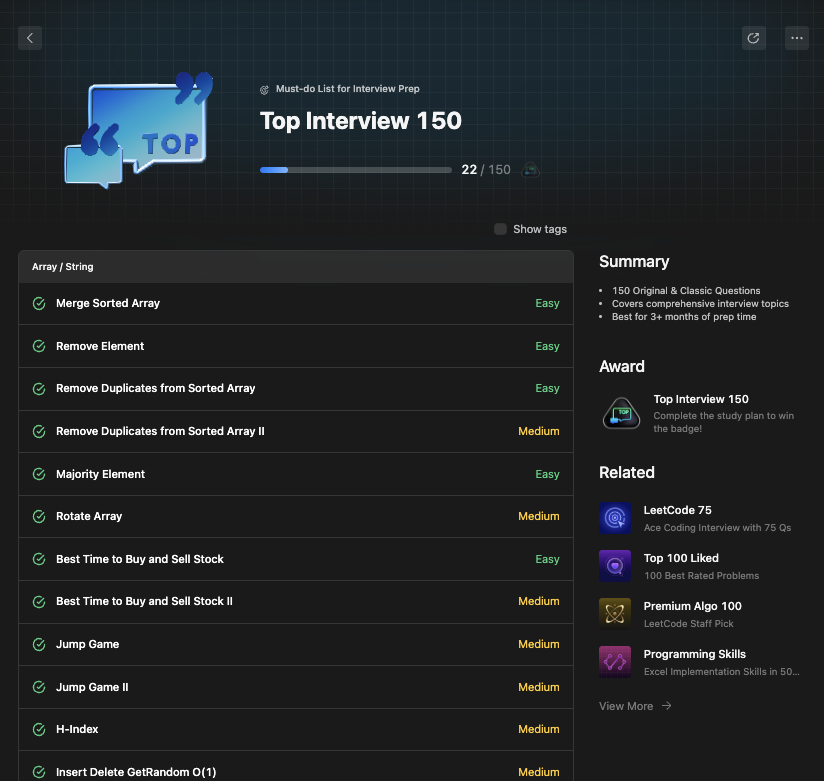Click the LeetCode 75 study plan icon
824x781 pixels.
click(x=614, y=517)
